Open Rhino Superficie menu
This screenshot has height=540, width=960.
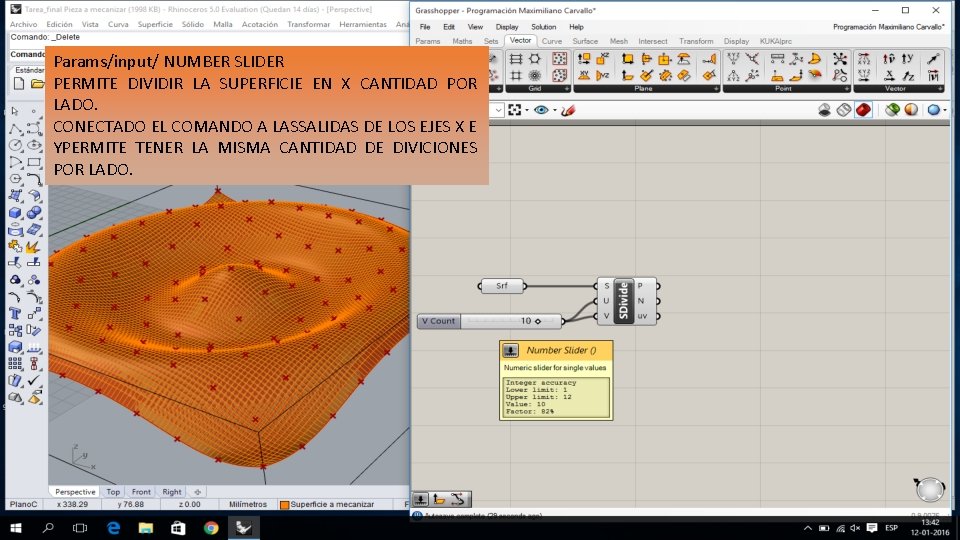pos(155,24)
